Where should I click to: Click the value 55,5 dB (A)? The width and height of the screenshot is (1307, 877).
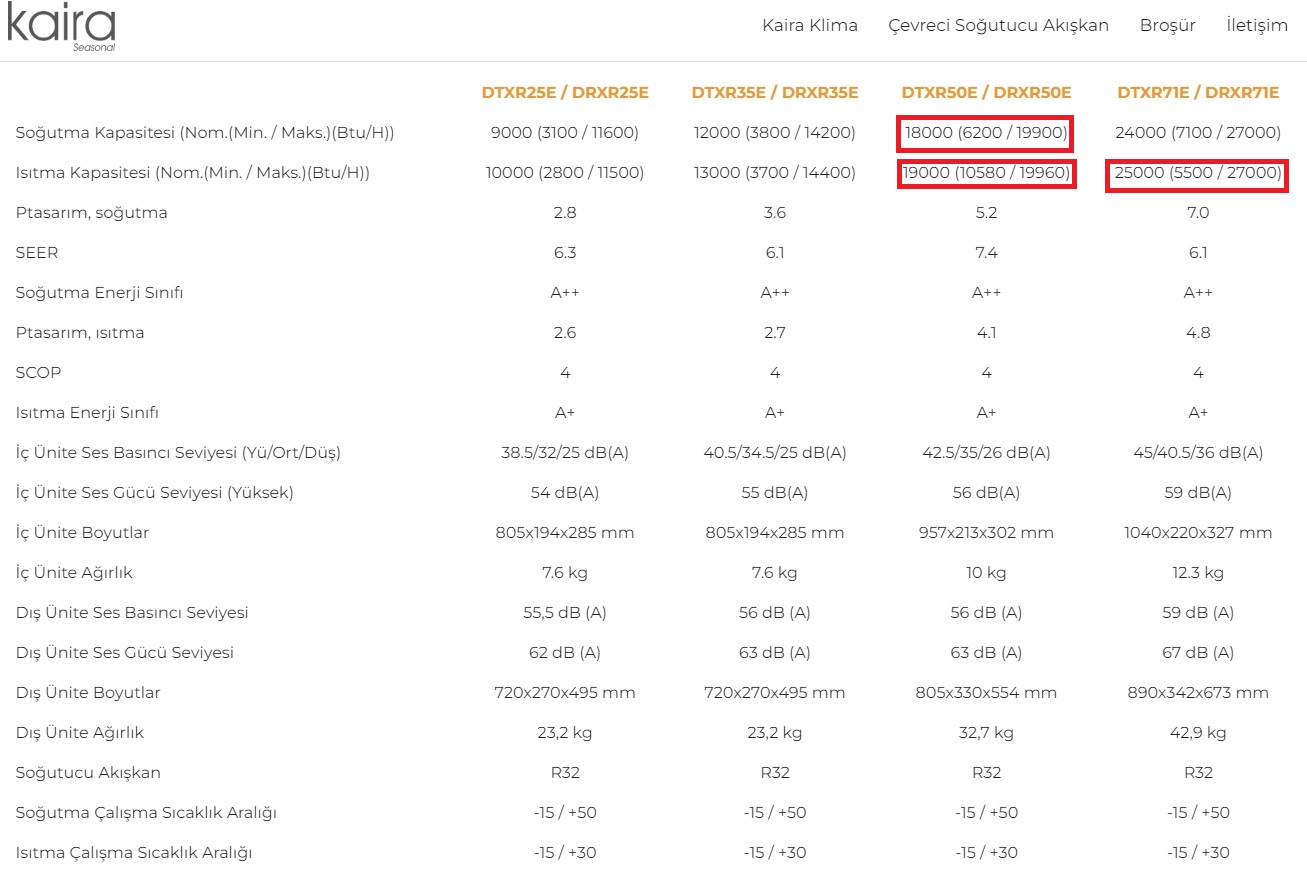coord(565,613)
